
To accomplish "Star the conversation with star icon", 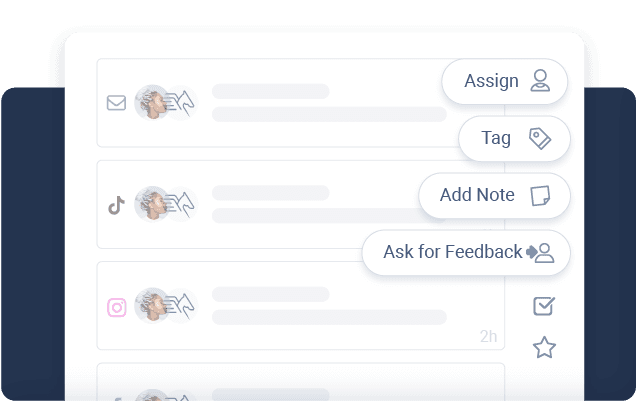I will tap(544, 347).
